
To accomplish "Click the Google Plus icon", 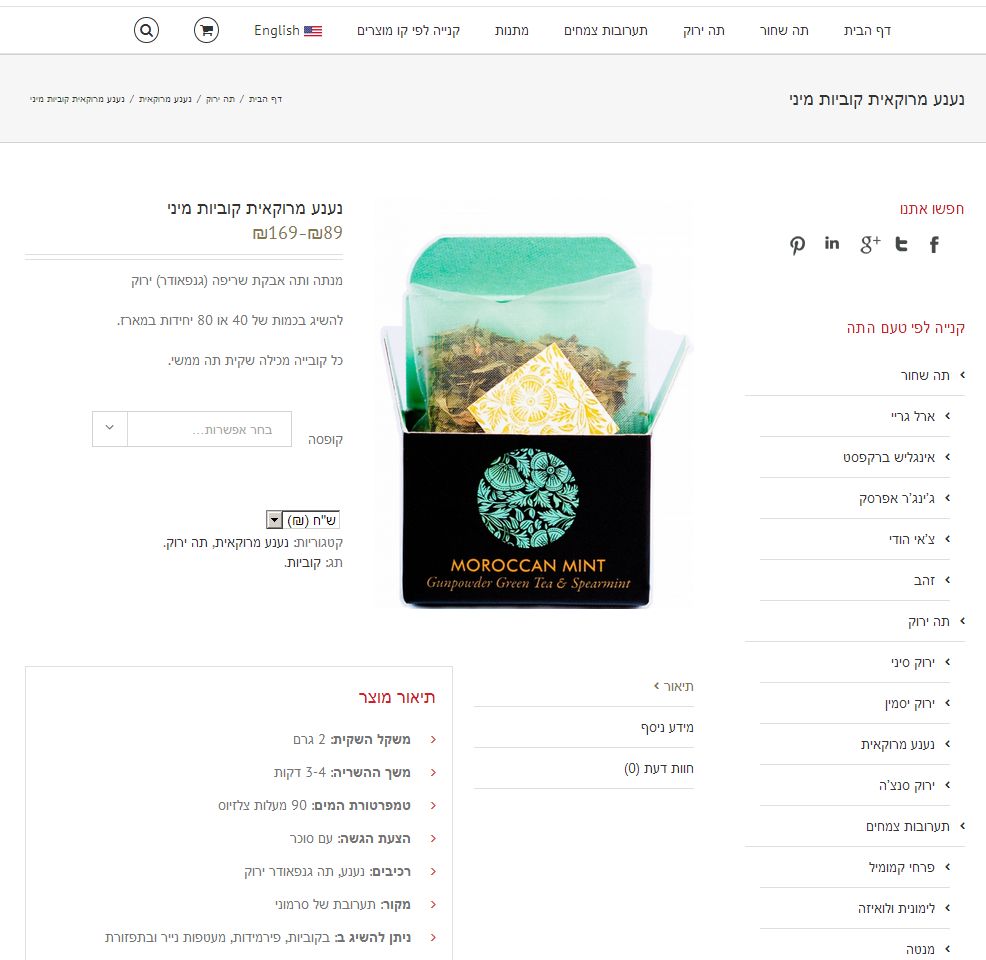I will (870, 245).
